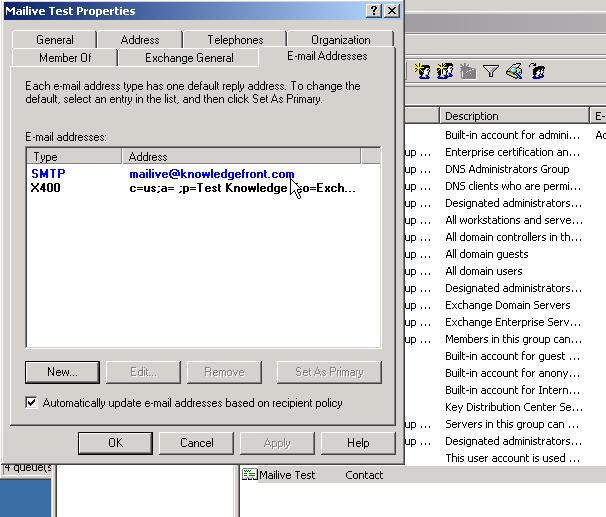The width and height of the screenshot is (606, 517).
Task: Select 'All domain controllers in th...' row
Action: click(513, 237)
